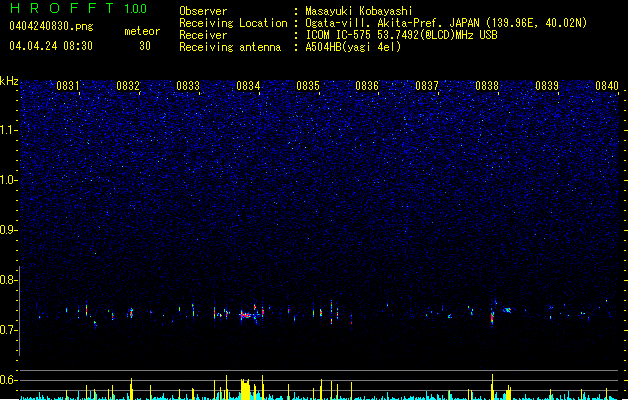Click the Receiving Location label
The width and height of the screenshot is (629, 400).
(233, 23)
